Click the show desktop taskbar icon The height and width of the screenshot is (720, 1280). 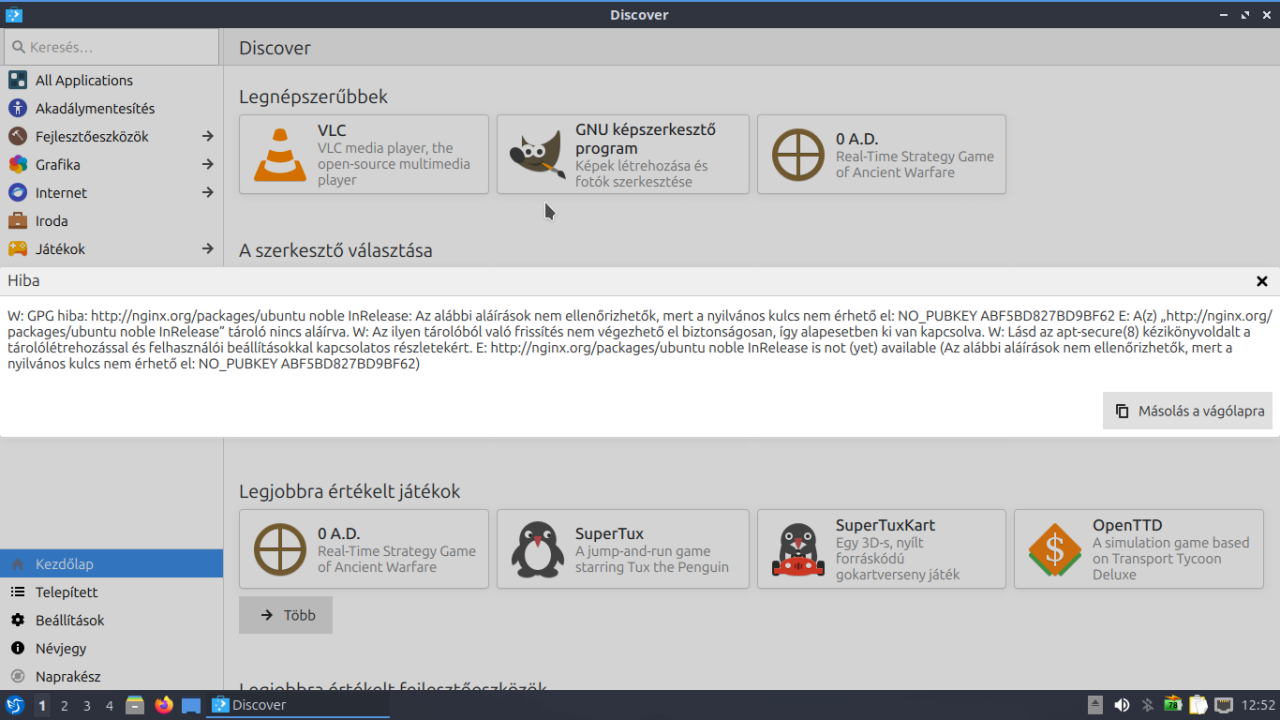pyautogui.click(x=191, y=705)
